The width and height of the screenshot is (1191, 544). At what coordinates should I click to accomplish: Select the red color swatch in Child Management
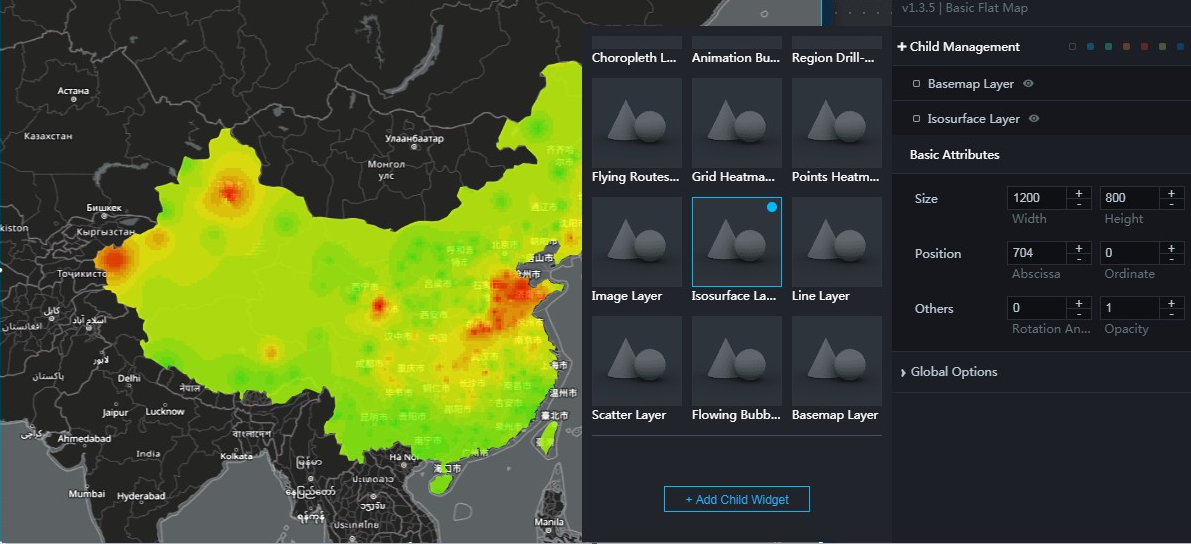(x=1144, y=47)
